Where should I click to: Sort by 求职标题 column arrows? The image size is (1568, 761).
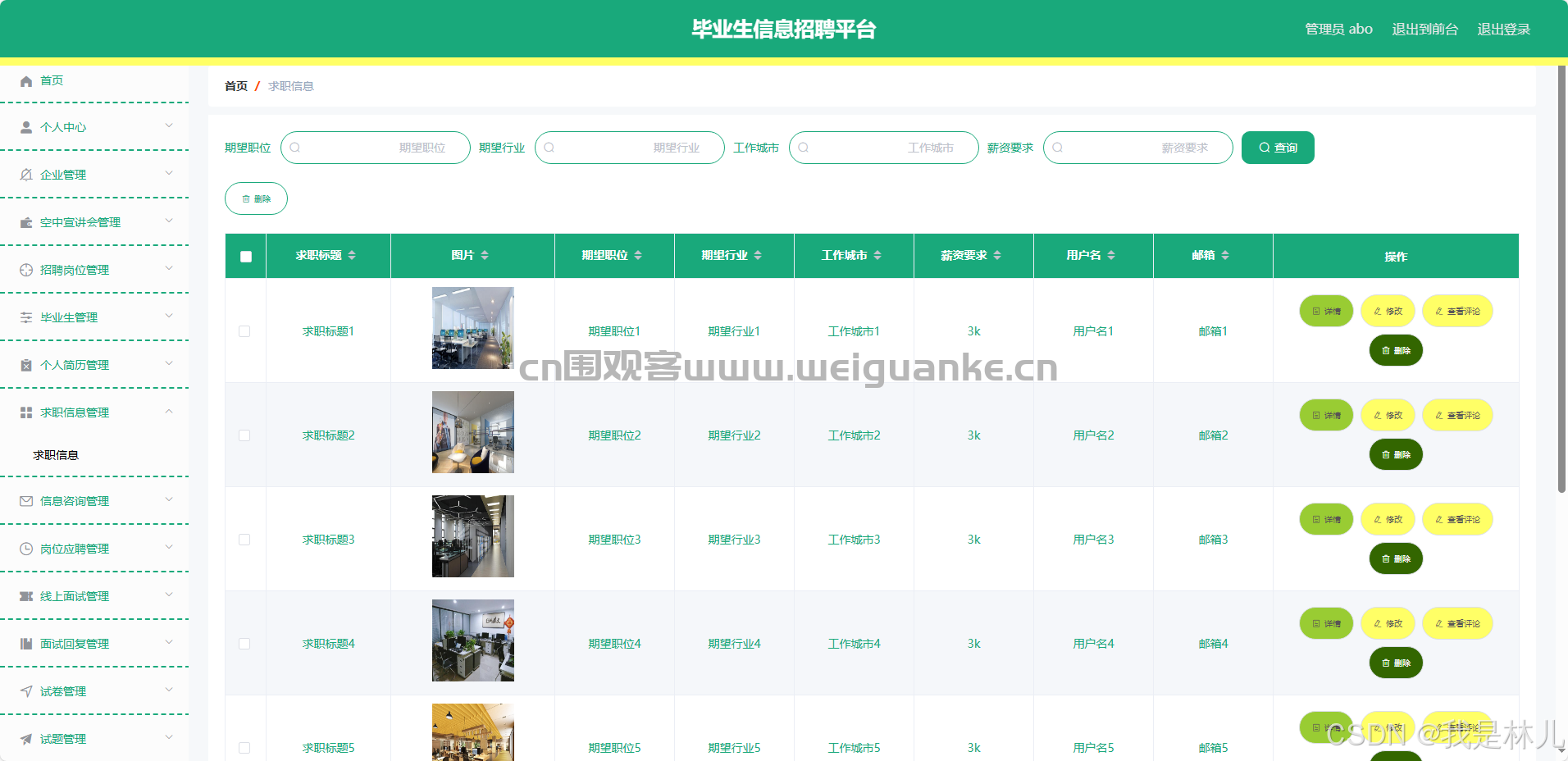pos(352,255)
